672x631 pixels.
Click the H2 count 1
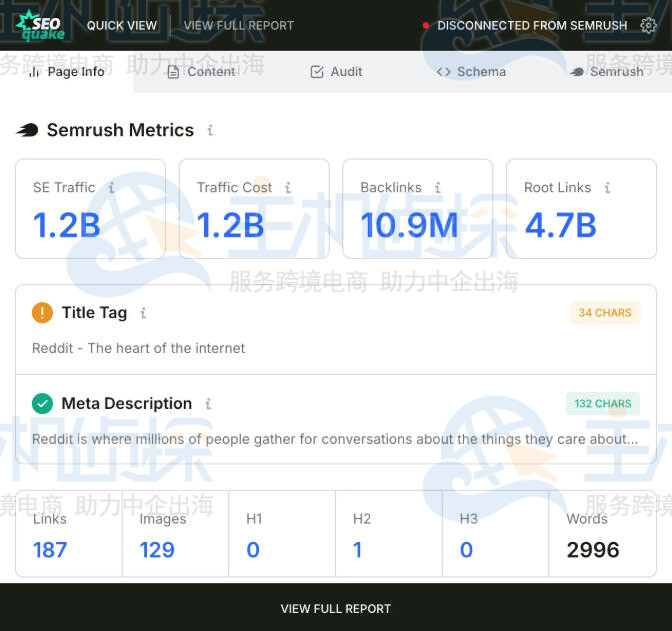[x=357, y=550]
